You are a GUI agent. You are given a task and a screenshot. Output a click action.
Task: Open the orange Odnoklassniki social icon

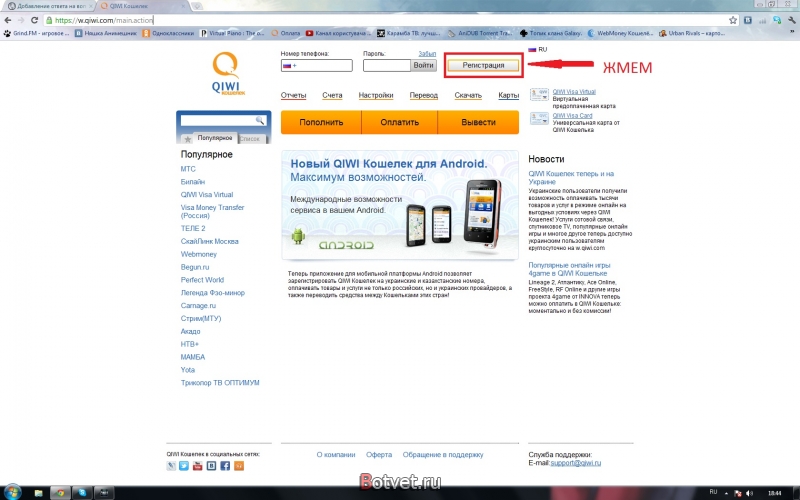239,466
